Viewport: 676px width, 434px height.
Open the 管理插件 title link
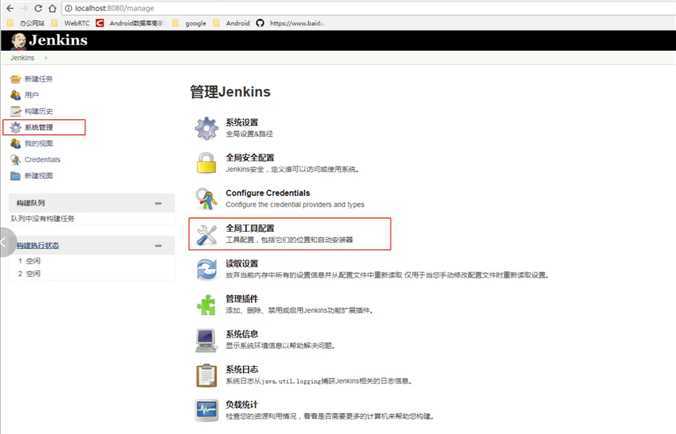(x=242, y=299)
